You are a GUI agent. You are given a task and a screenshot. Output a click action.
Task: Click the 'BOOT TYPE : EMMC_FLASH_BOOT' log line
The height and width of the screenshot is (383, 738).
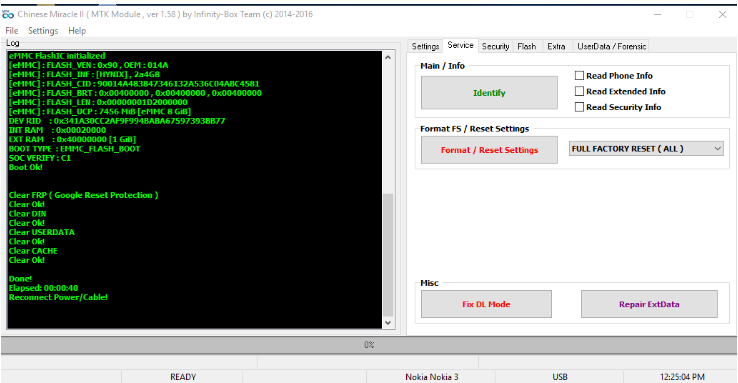pos(74,149)
